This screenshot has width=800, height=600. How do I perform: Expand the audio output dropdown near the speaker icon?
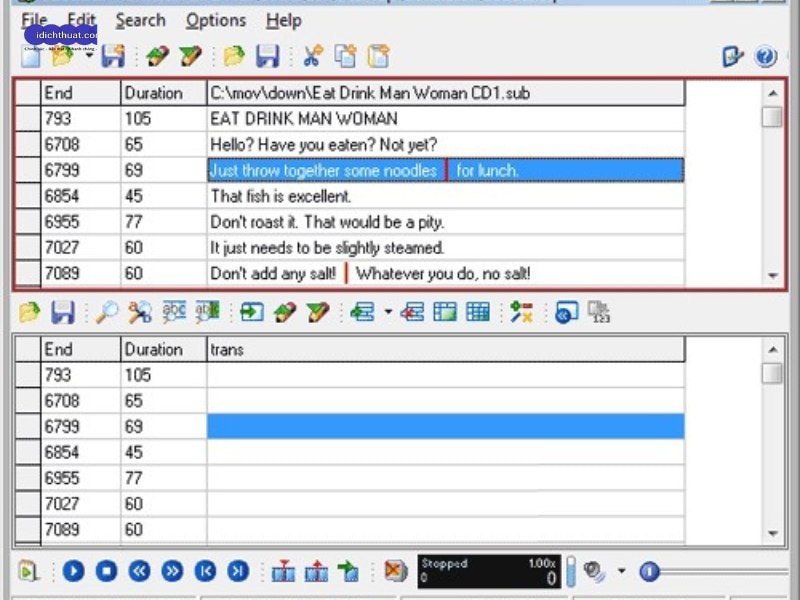click(621, 570)
